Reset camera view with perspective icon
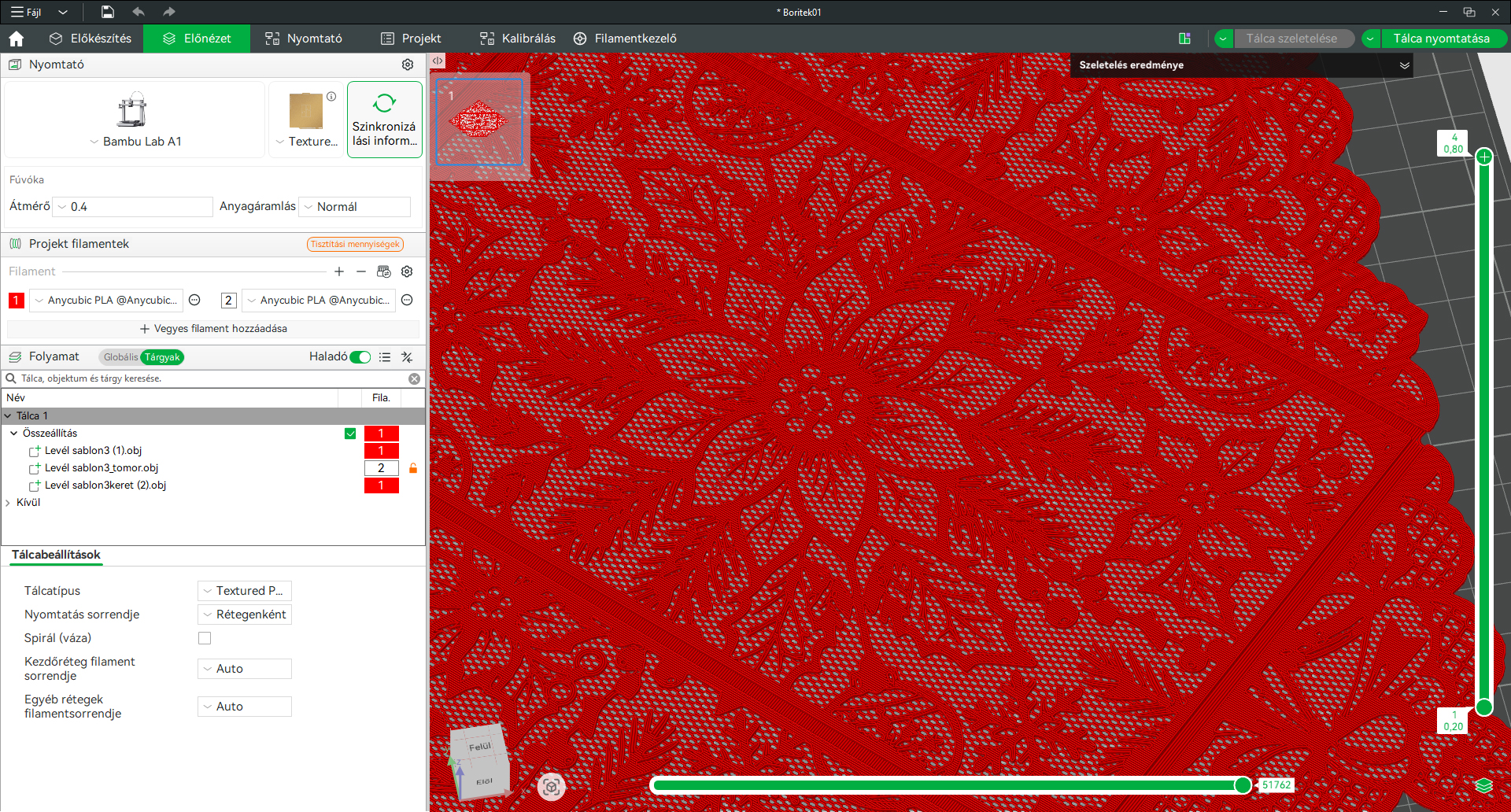This screenshot has width=1511, height=812. pyautogui.click(x=552, y=786)
